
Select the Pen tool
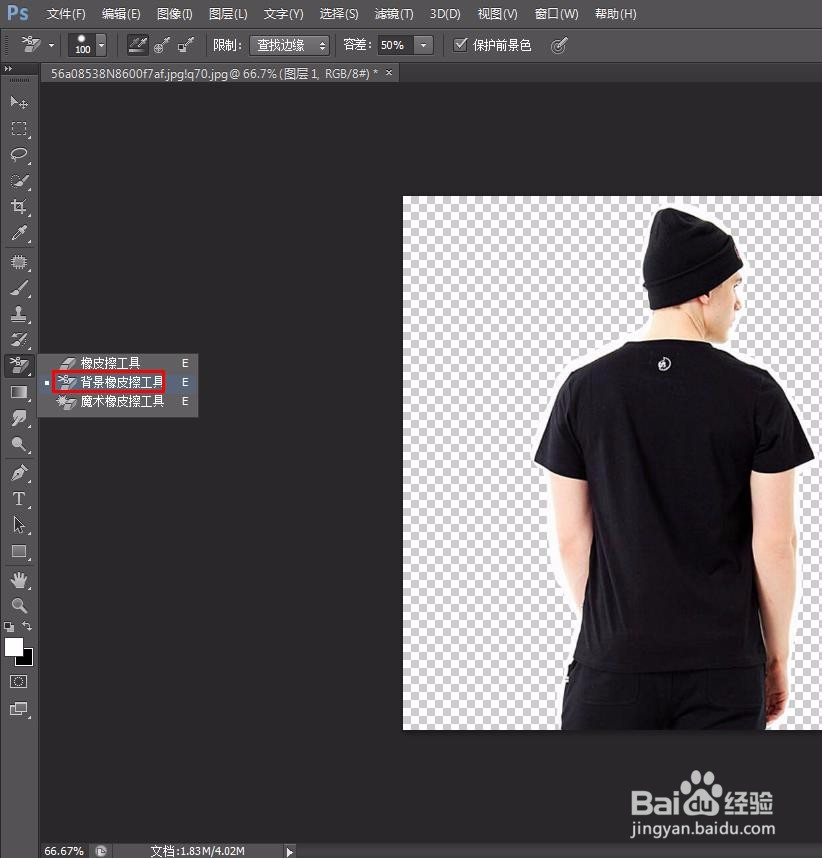coord(19,473)
